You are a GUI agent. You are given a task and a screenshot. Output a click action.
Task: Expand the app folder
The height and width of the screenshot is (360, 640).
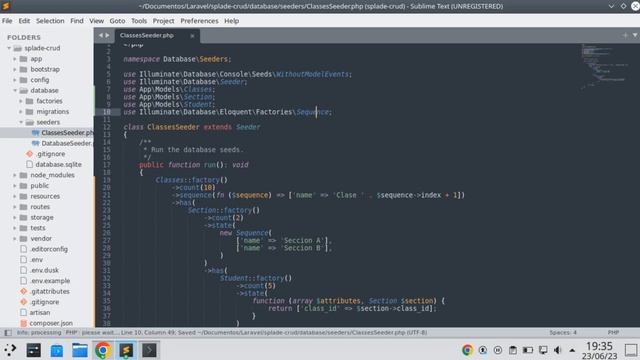[15, 59]
